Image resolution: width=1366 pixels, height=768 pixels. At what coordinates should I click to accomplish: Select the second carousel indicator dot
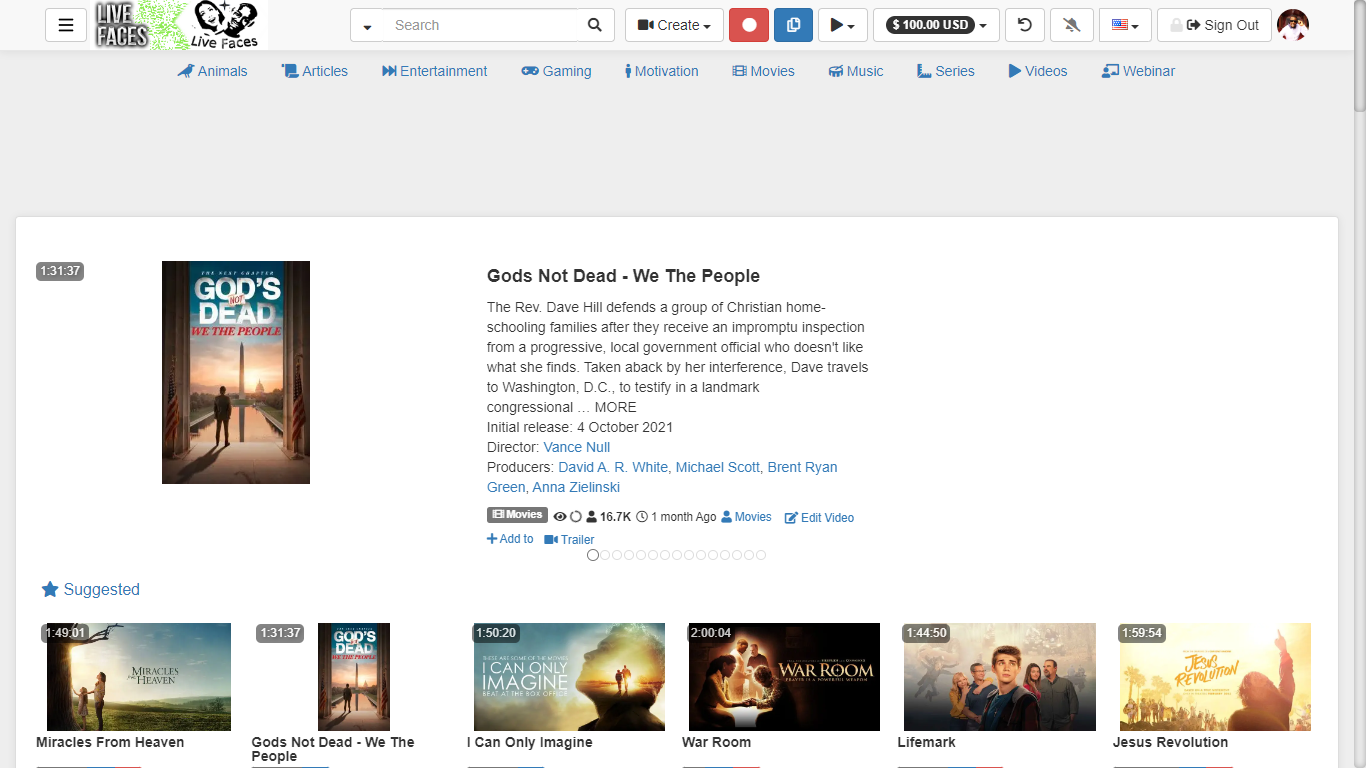click(605, 555)
